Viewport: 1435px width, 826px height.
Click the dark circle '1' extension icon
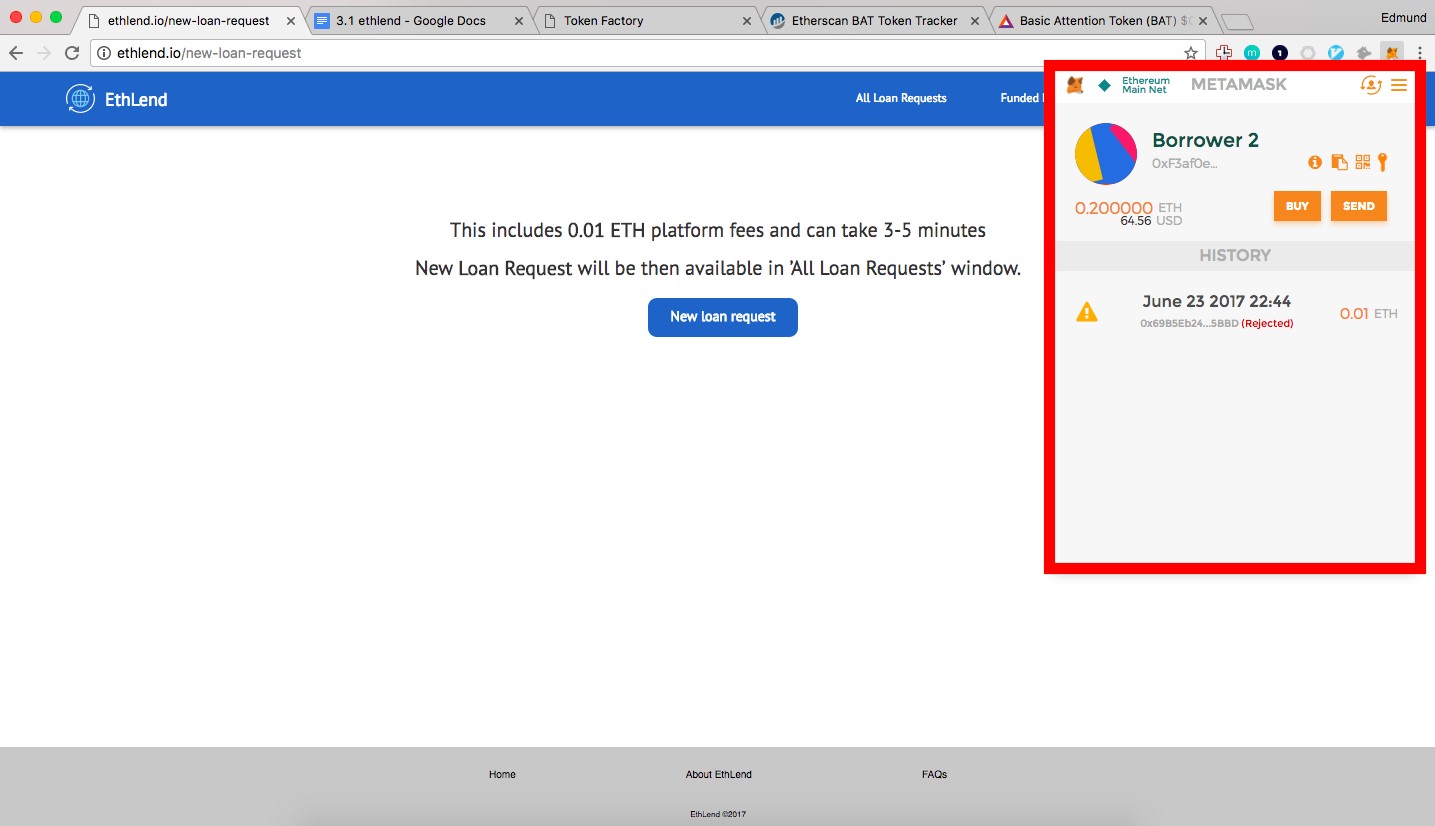point(1279,53)
